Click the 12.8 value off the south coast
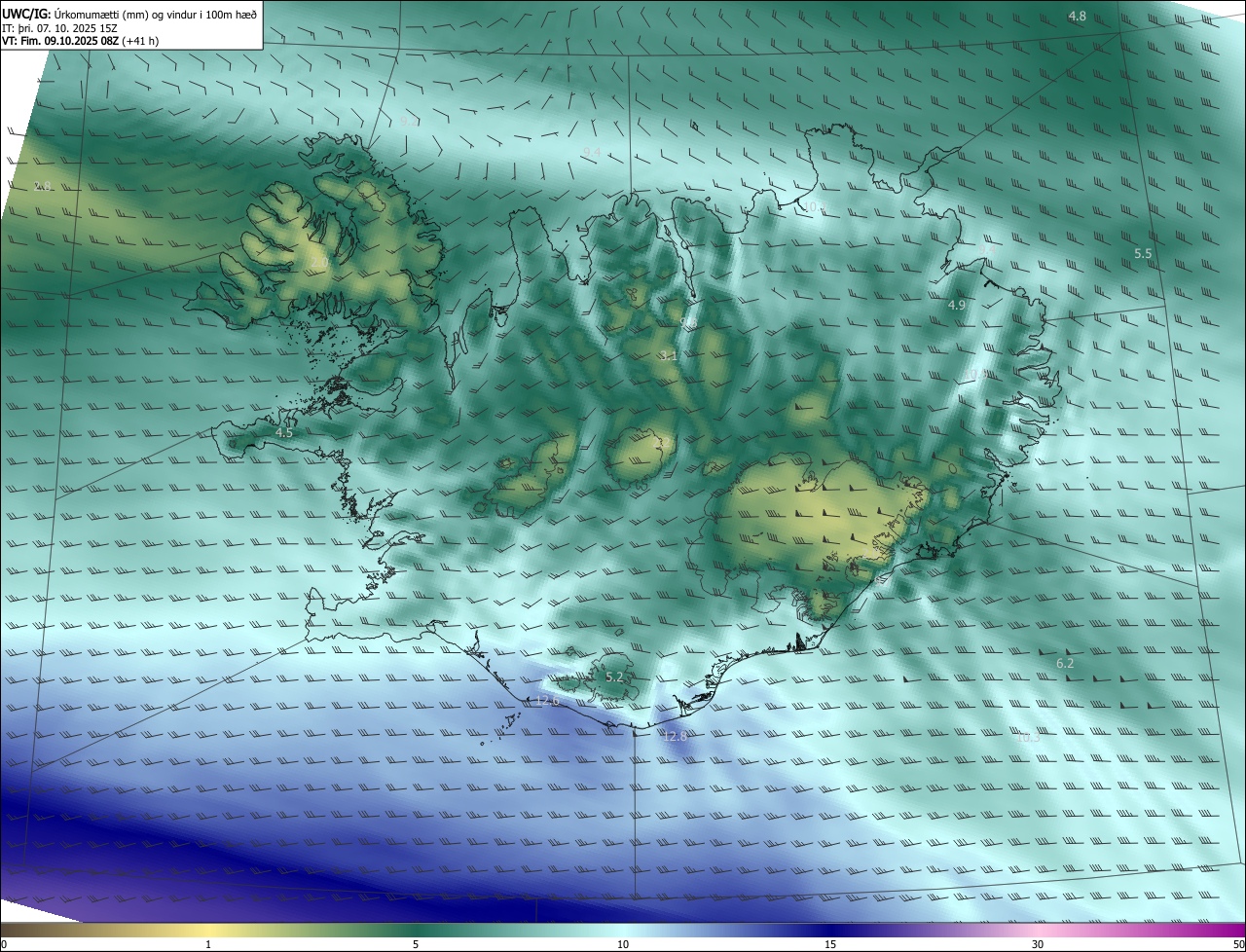The width and height of the screenshot is (1246, 952). [675, 737]
